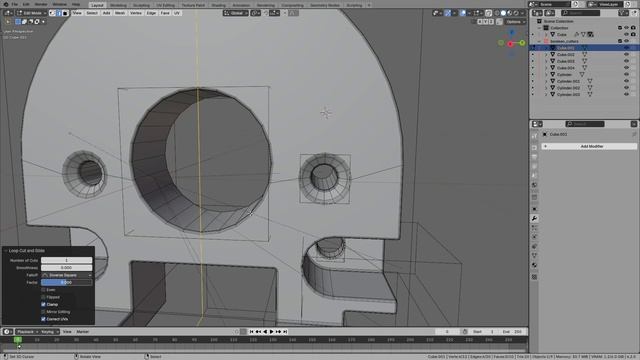Open the Object properties tab
640x360 pixels.
click(x=534, y=209)
